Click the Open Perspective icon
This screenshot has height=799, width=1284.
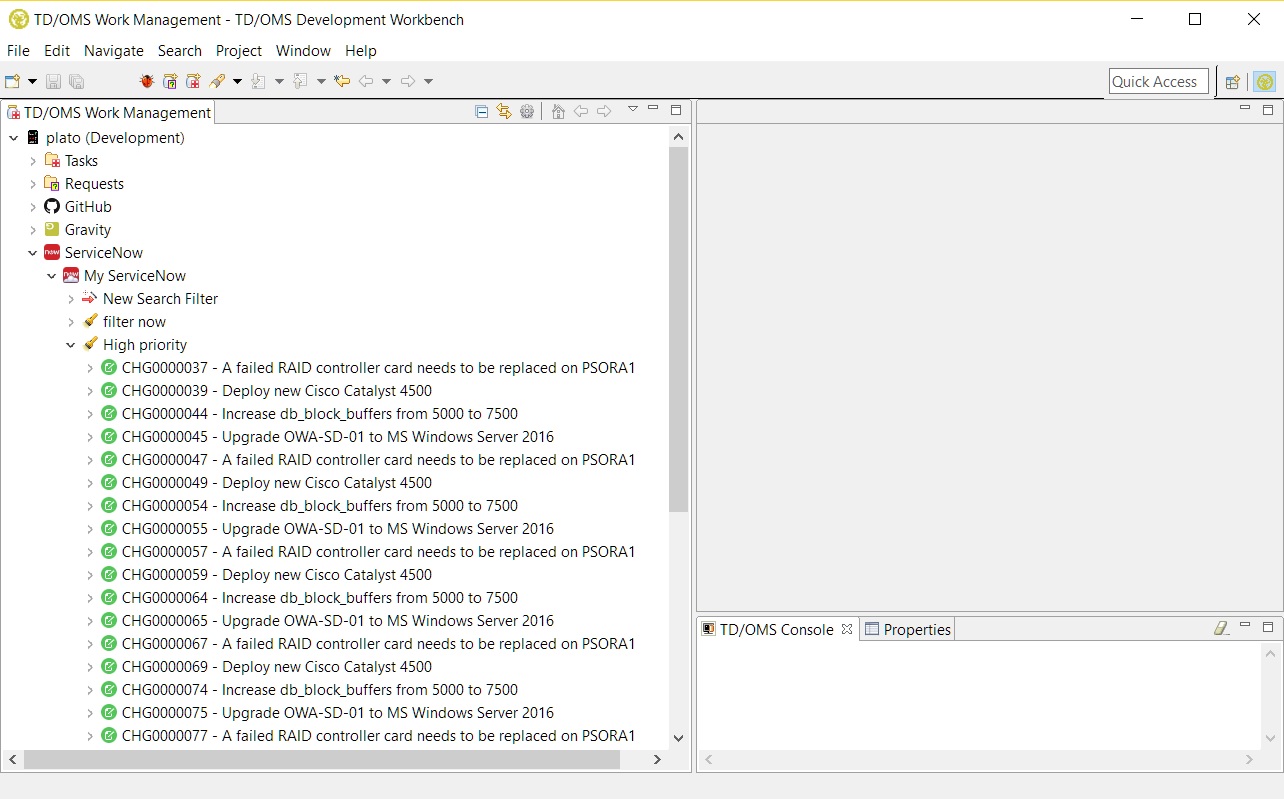pyautogui.click(x=1233, y=82)
